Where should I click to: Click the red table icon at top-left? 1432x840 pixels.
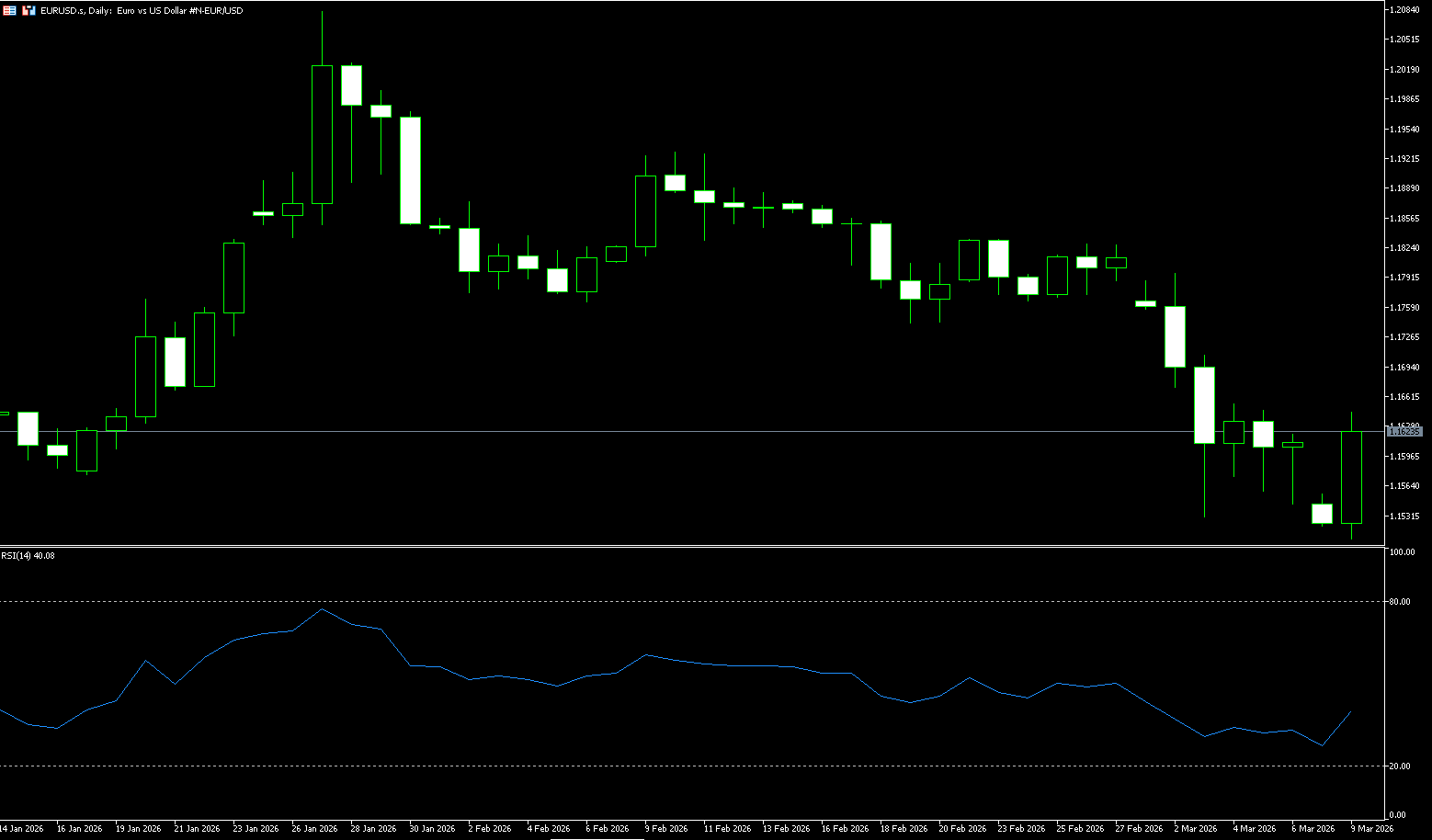pyautogui.click(x=9, y=10)
